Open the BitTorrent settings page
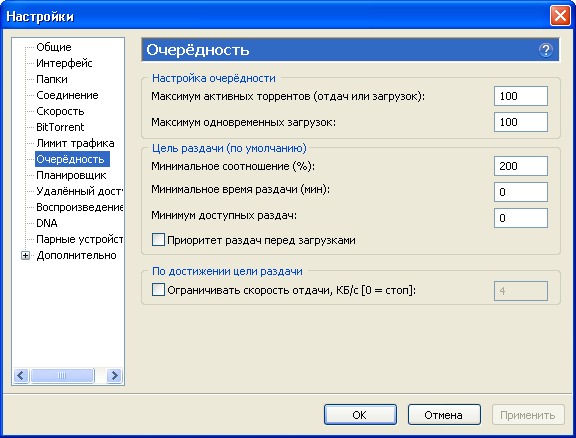Image resolution: width=576 pixels, height=438 pixels. point(60,127)
